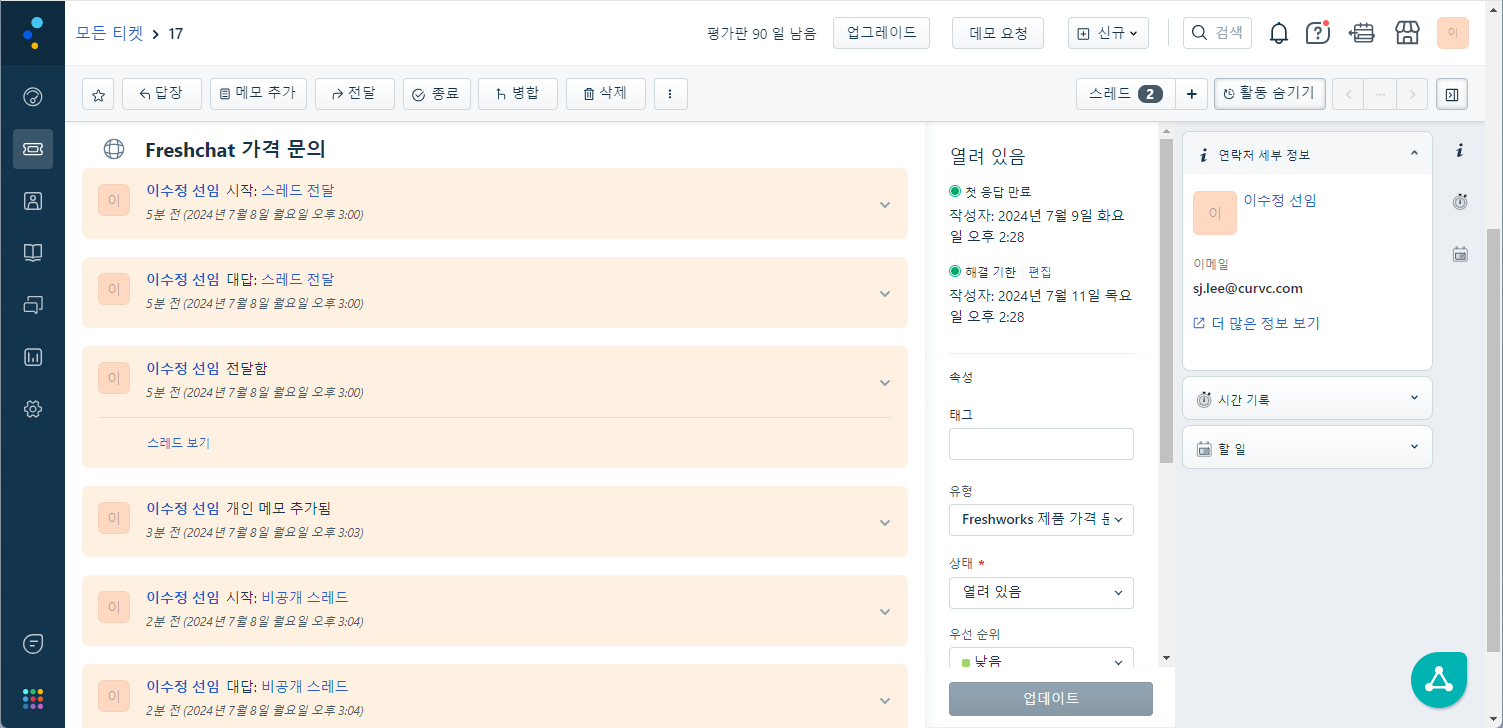The image size is (1503, 728).
Task: Select contact info icon in right rail
Action: point(1460,150)
